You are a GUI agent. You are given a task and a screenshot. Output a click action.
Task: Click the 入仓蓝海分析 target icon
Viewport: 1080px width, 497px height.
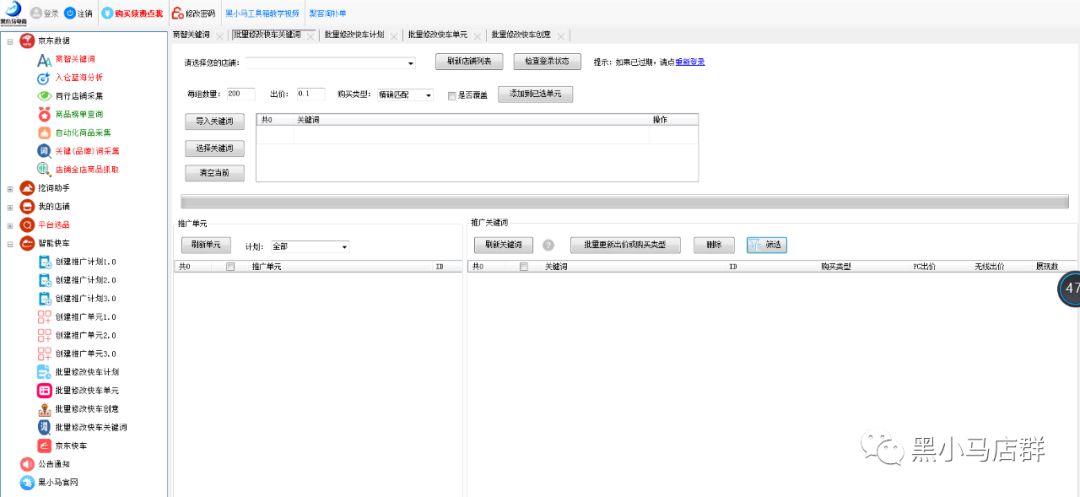[45, 78]
